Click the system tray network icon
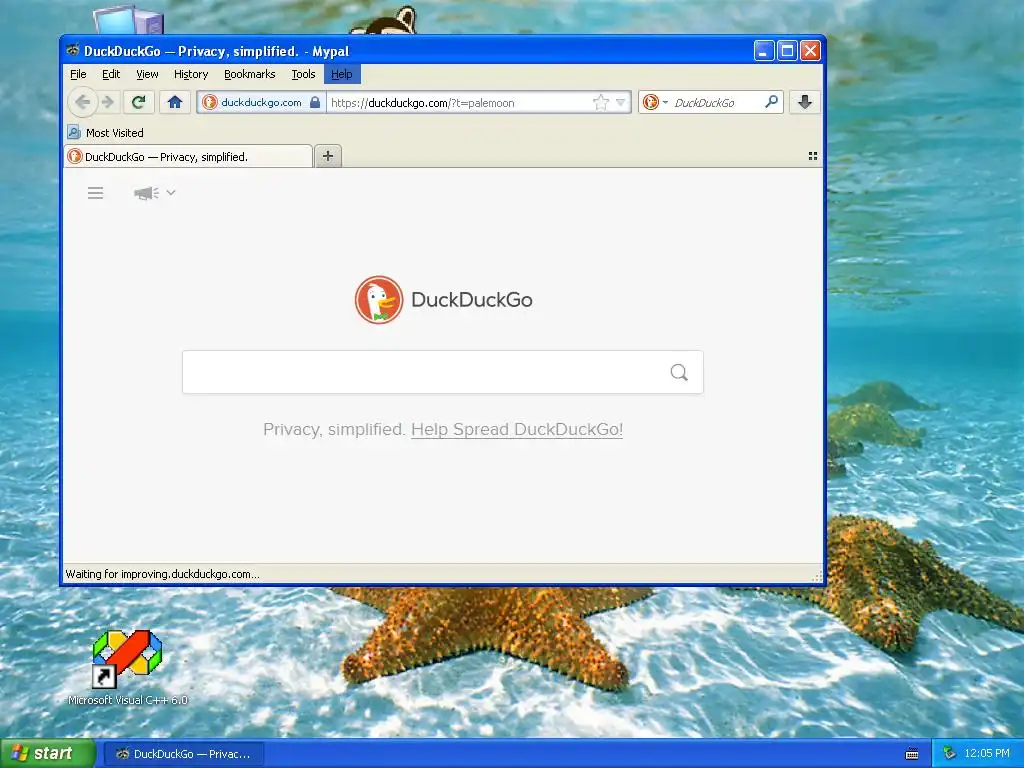Viewport: 1024px width, 768px height. 950,754
